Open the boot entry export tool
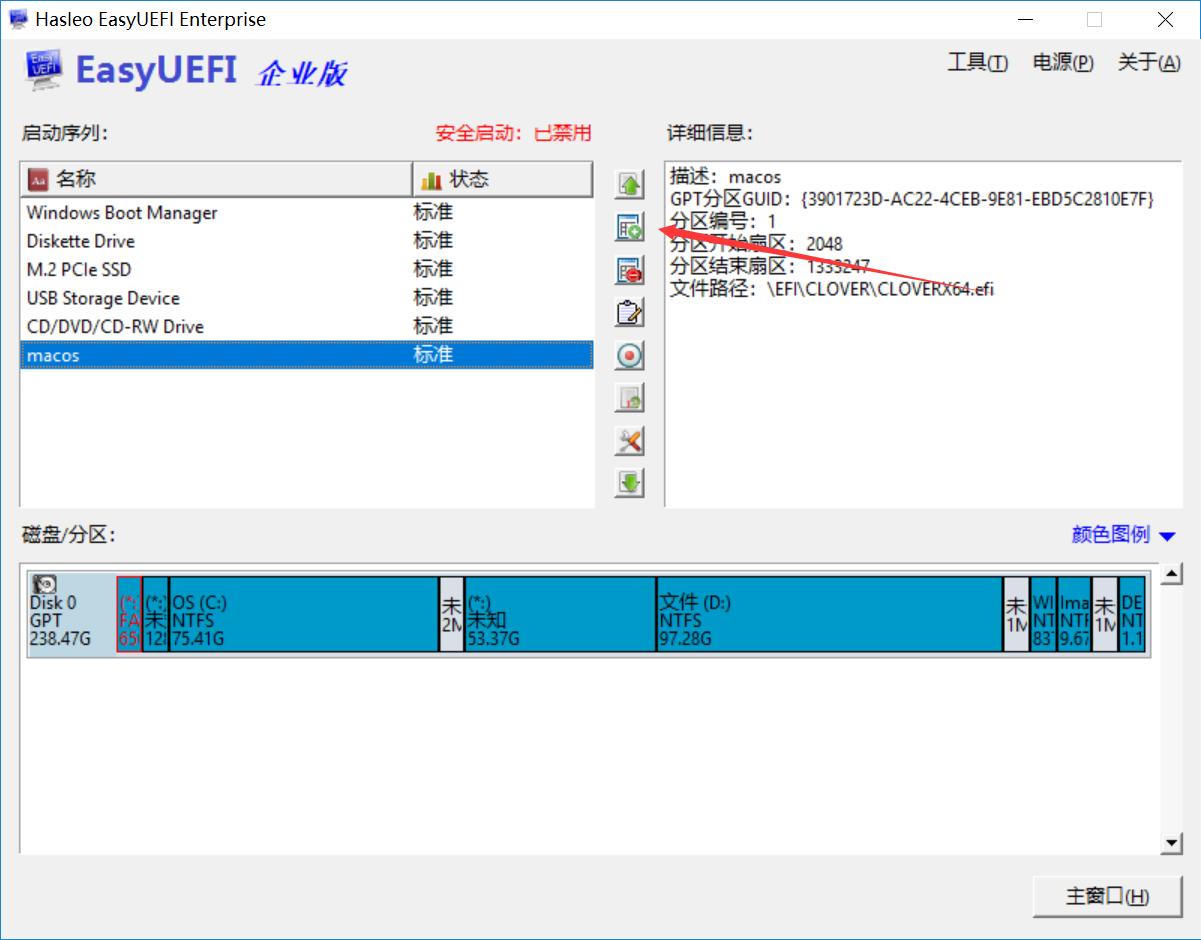The width and height of the screenshot is (1201, 940). pyautogui.click(x=629, y=396)
